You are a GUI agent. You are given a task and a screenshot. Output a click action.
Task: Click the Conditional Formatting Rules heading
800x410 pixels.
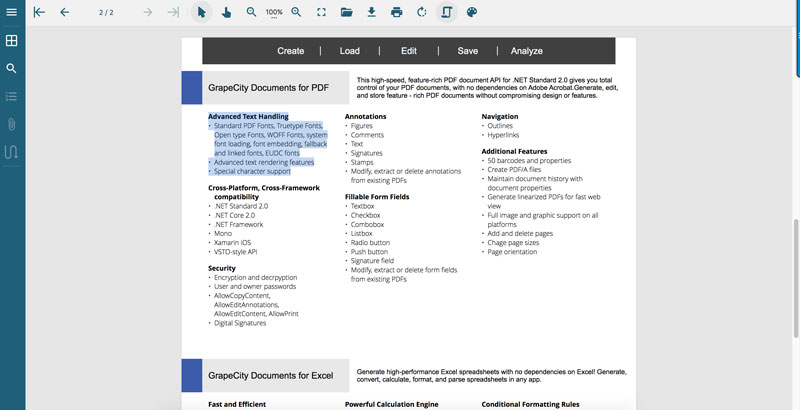530,404
